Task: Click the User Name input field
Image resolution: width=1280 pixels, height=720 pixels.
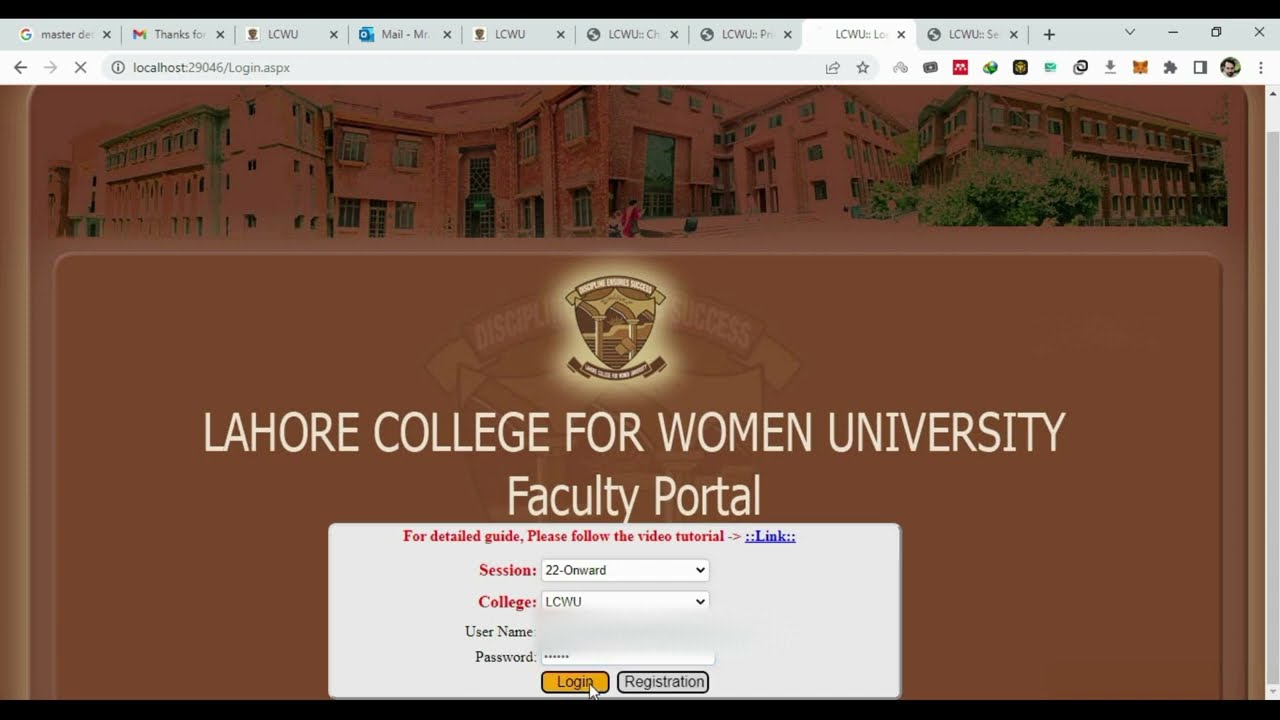Action: [627, 632]
